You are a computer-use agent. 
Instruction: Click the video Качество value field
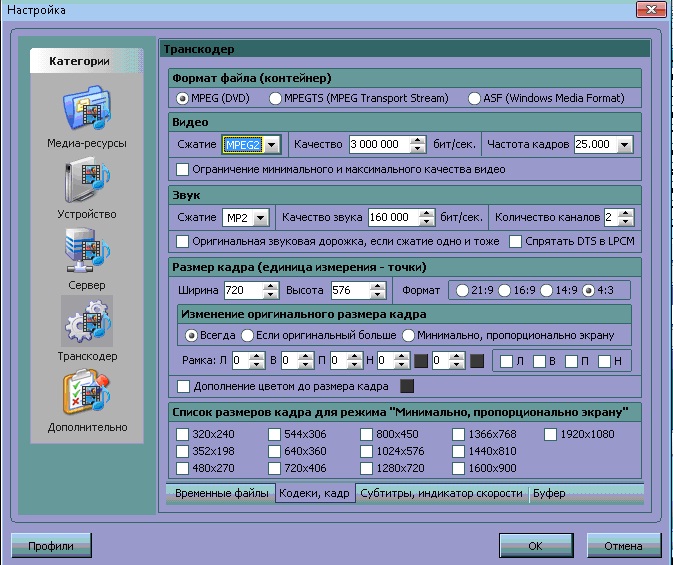click(379, 145)
